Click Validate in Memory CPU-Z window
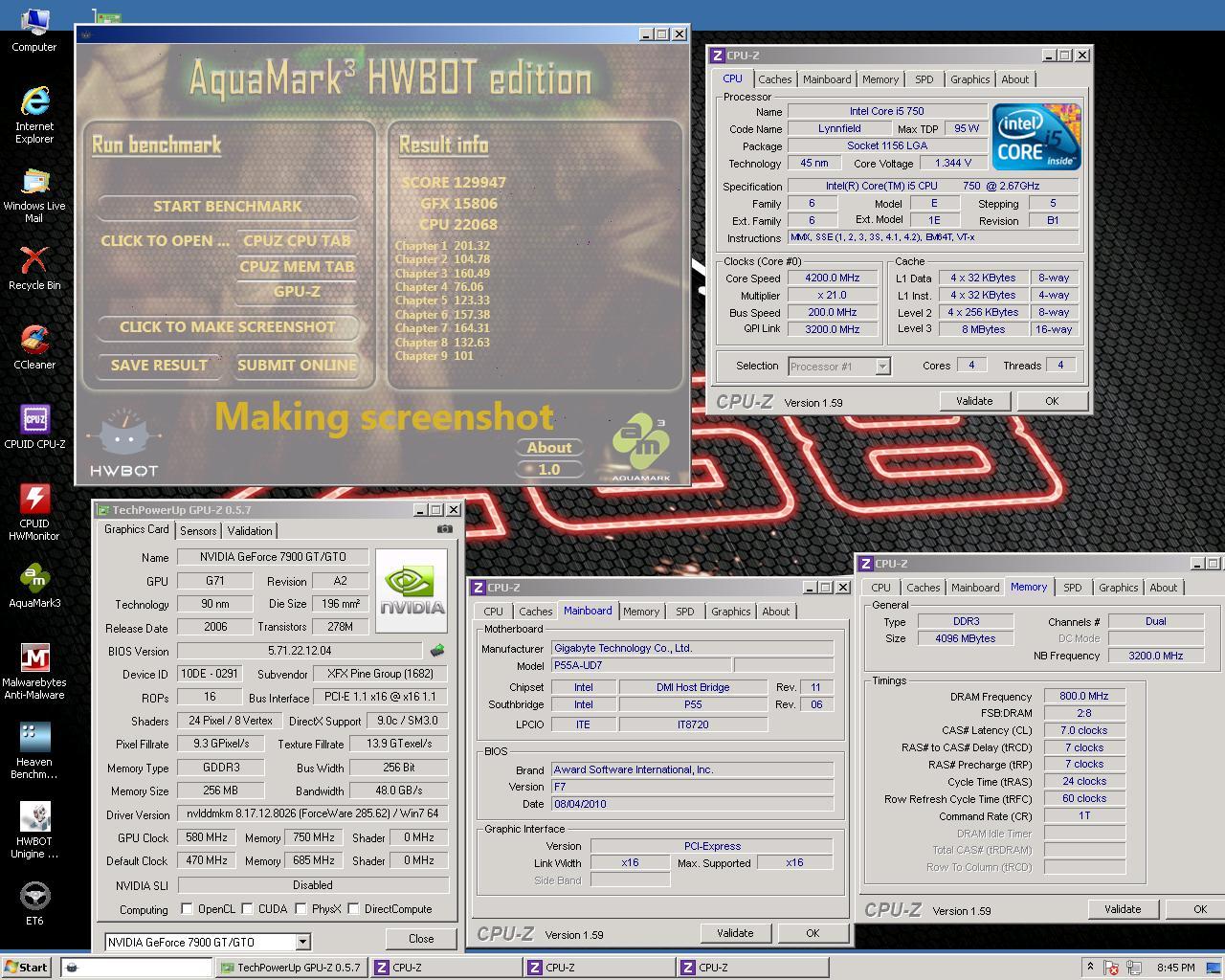1225x980 pixels. pos(1123,909)
